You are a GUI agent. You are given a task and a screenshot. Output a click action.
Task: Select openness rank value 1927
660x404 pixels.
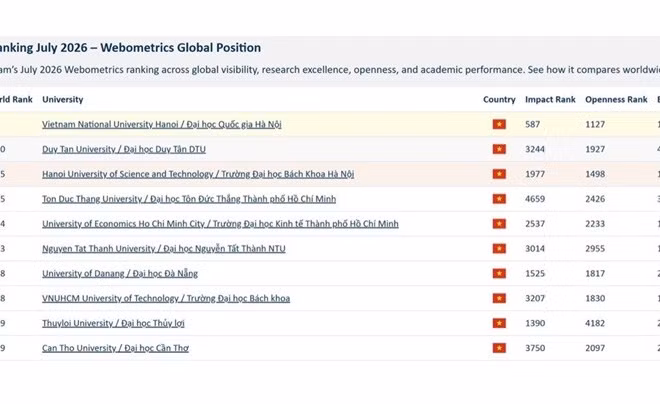point(595,149)
